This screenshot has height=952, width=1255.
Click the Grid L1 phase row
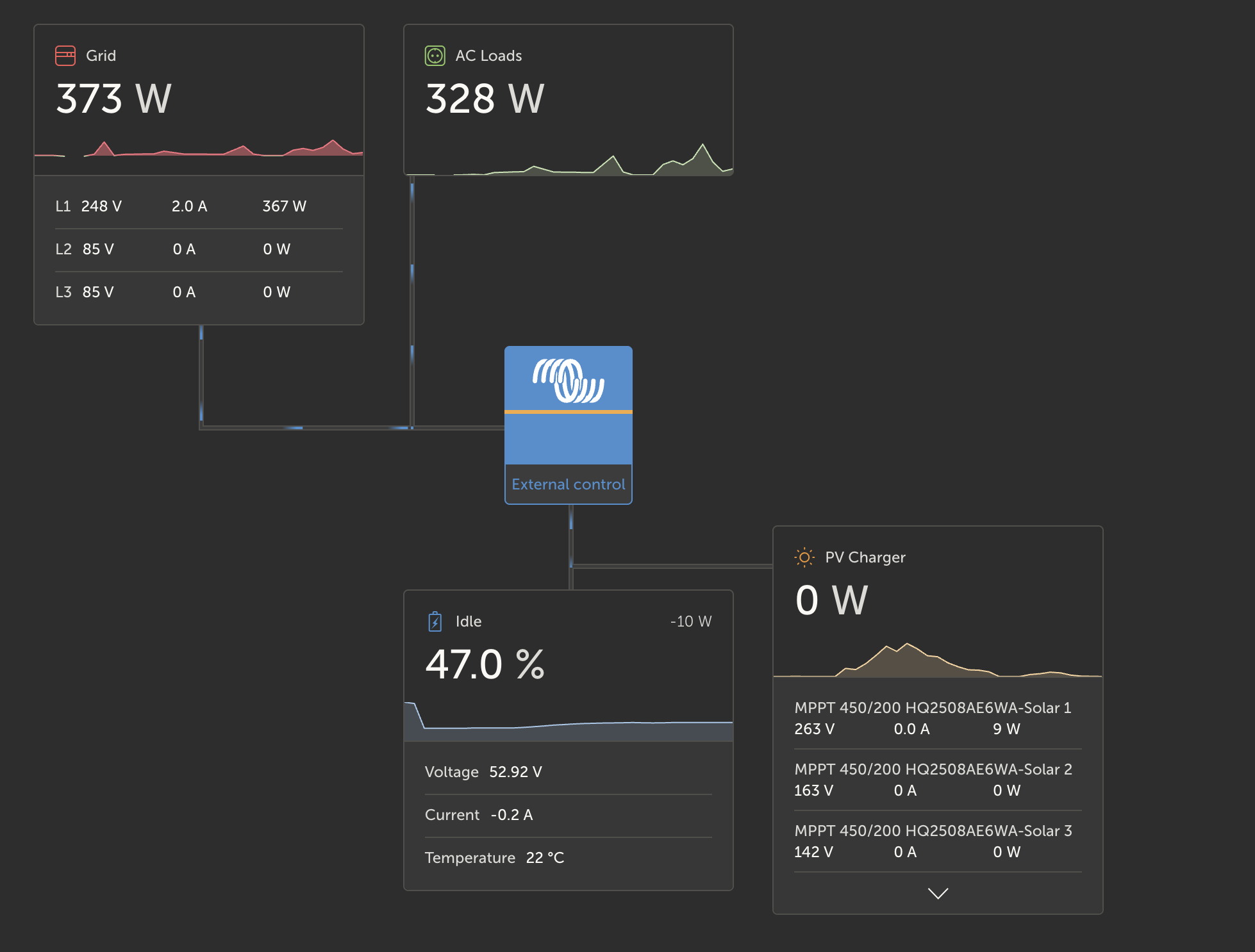pyautogui.click(x=199, y=206)
